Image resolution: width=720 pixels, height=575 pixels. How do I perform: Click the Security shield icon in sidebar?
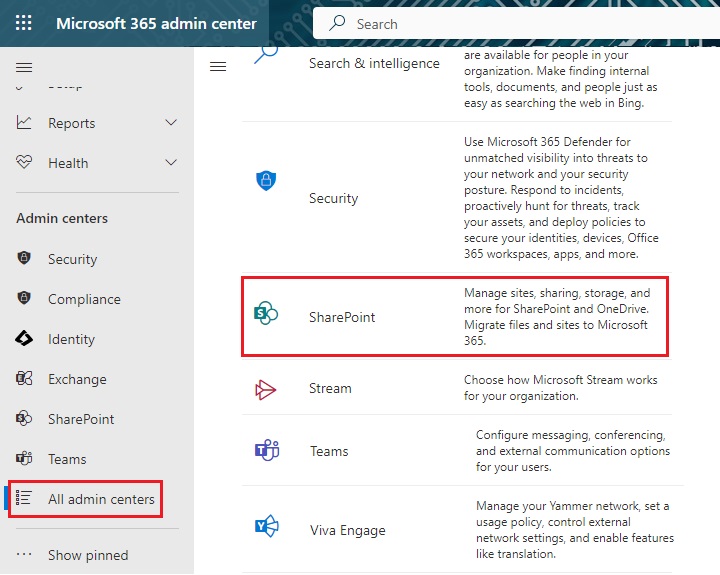24,258
